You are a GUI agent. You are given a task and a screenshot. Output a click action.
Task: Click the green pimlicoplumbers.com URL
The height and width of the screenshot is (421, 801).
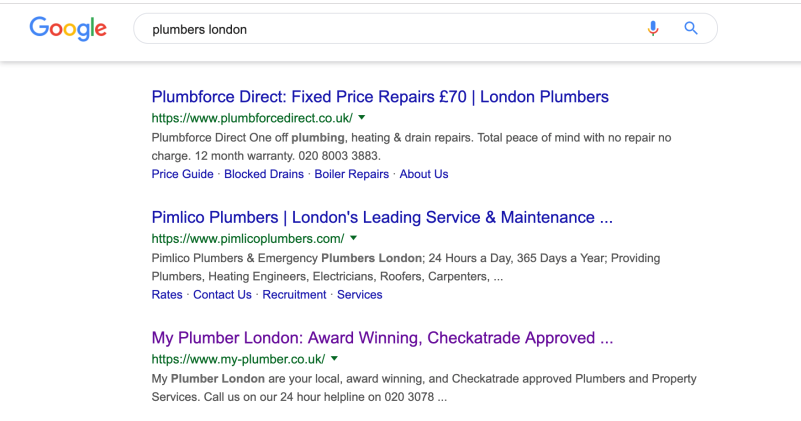click(247, 238)
